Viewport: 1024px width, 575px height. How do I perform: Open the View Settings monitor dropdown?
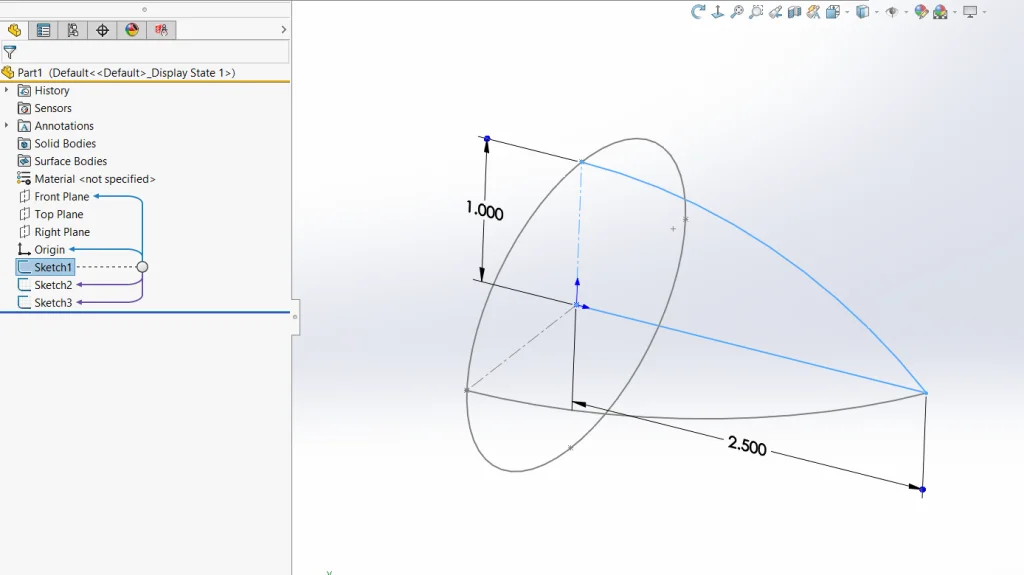[x=984, y=12]
